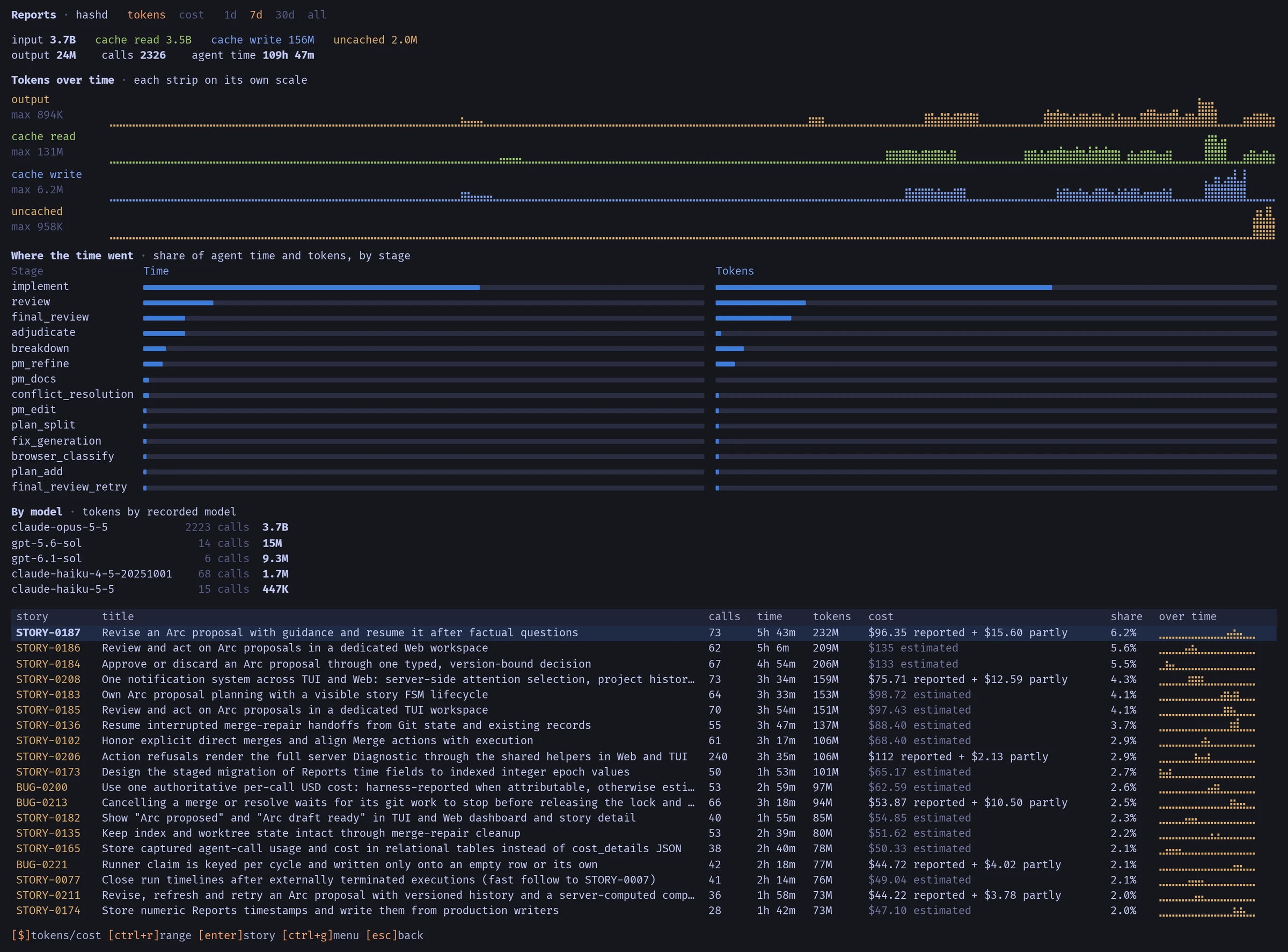Click the claude-opus-5-5 model row
This screenshot has width=1288, height=952.
tap(150, 527)
